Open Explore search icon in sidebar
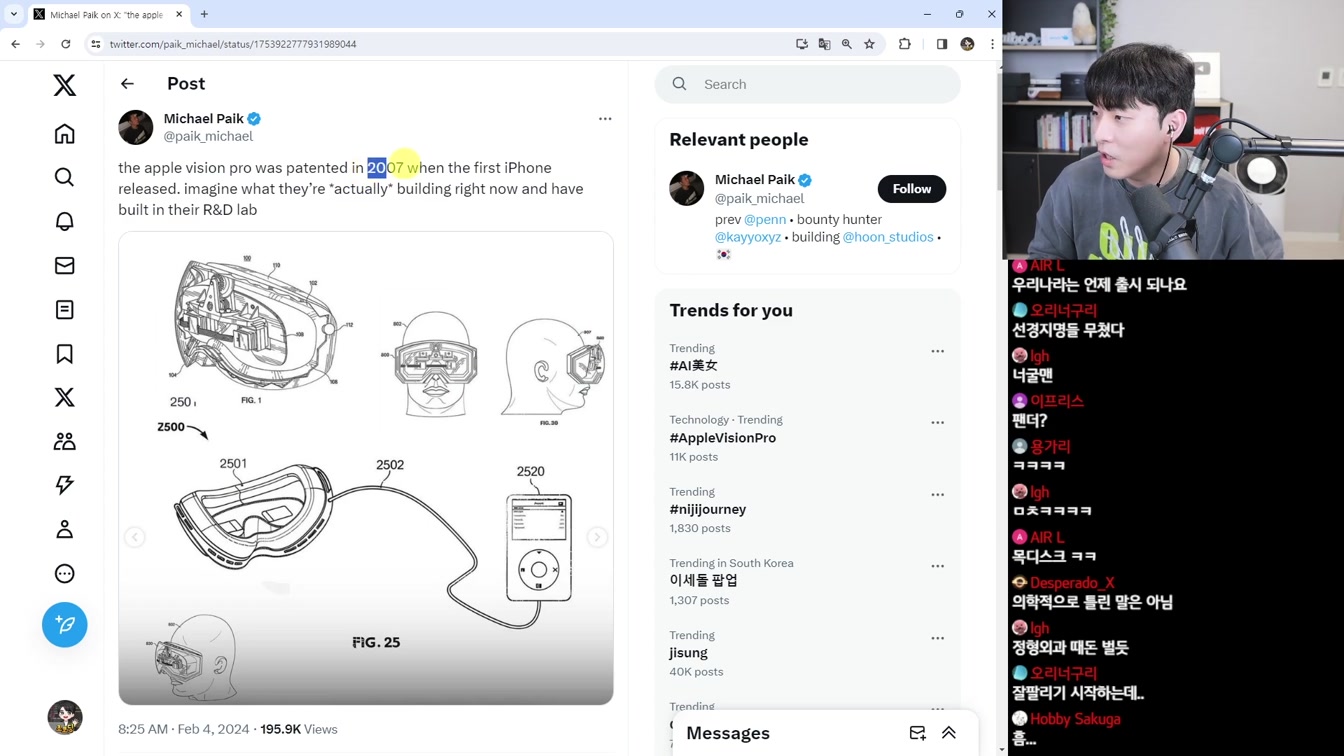 pyautogui.click(x=65, y=177)
